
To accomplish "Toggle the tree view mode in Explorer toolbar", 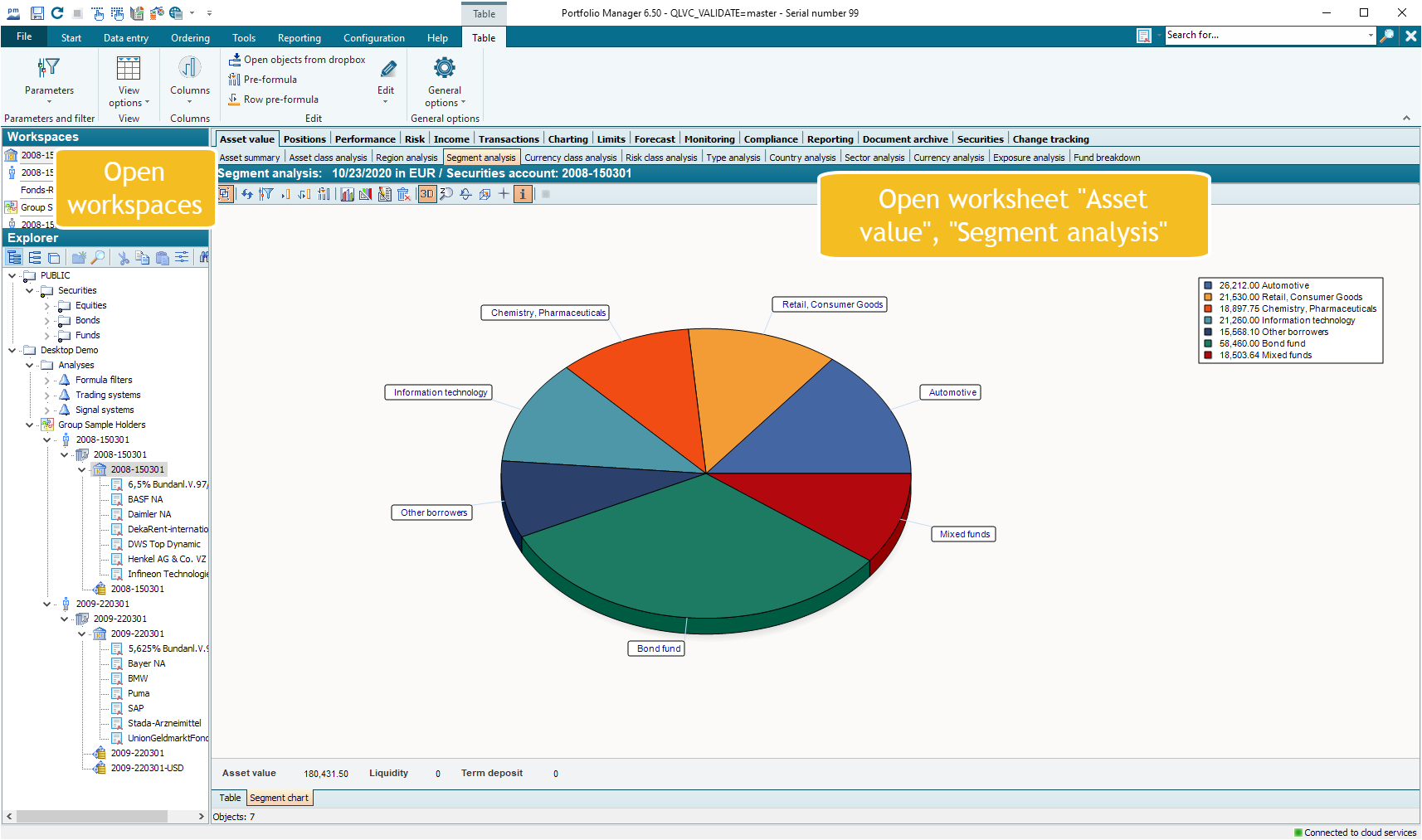I will (x=15, y=258).
